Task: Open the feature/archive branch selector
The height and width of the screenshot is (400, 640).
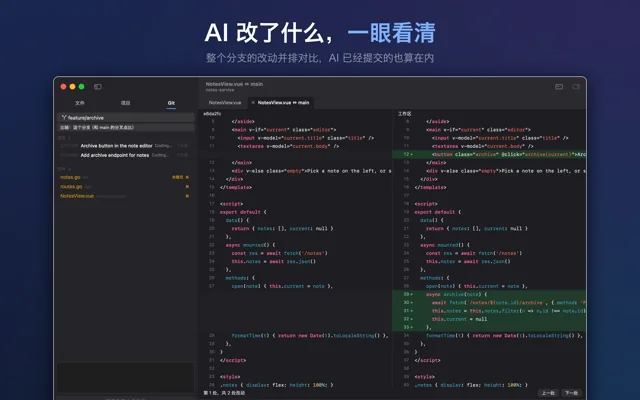Action: click(126, 118)
